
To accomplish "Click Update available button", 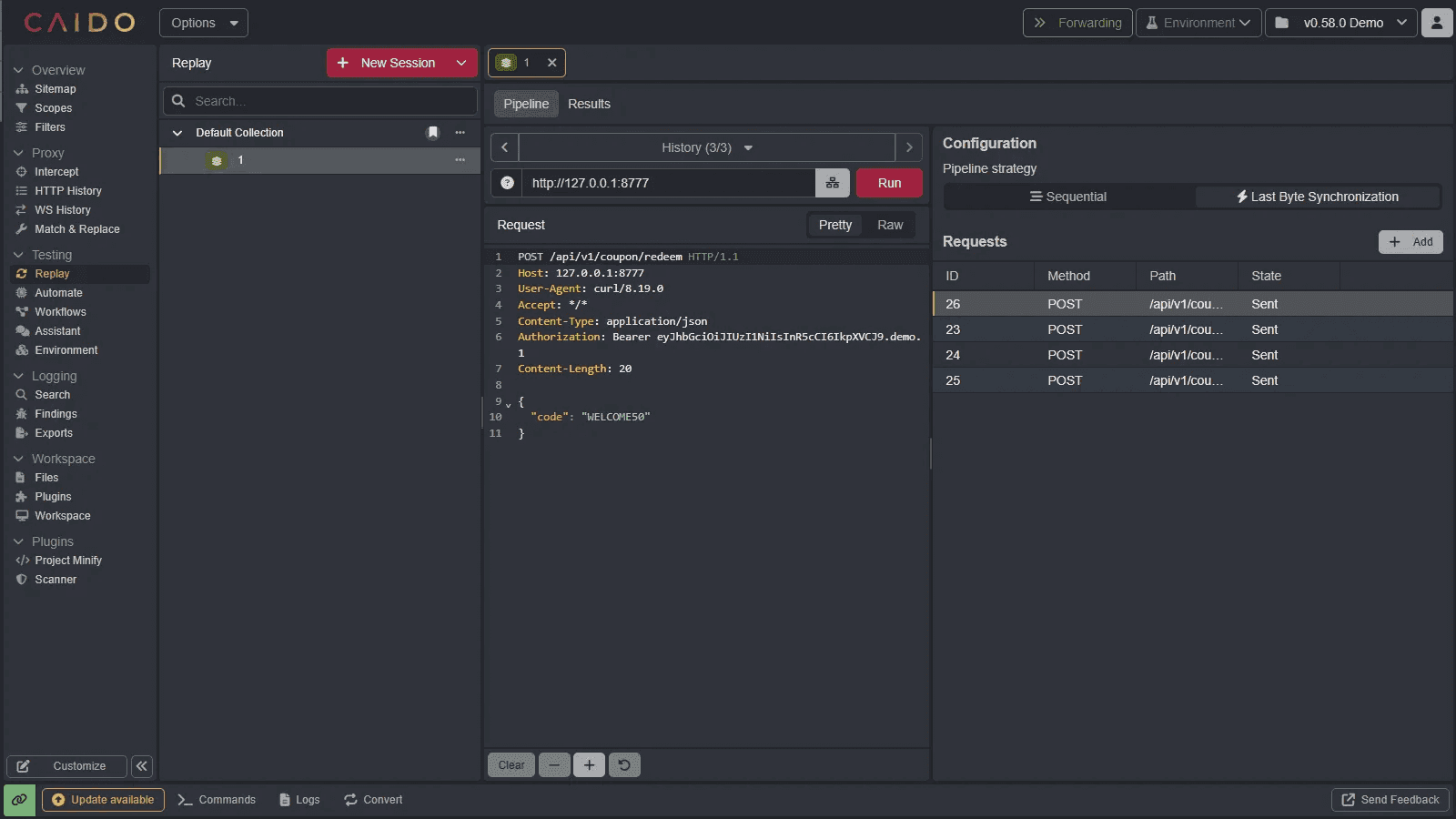I will coord(103,800).
